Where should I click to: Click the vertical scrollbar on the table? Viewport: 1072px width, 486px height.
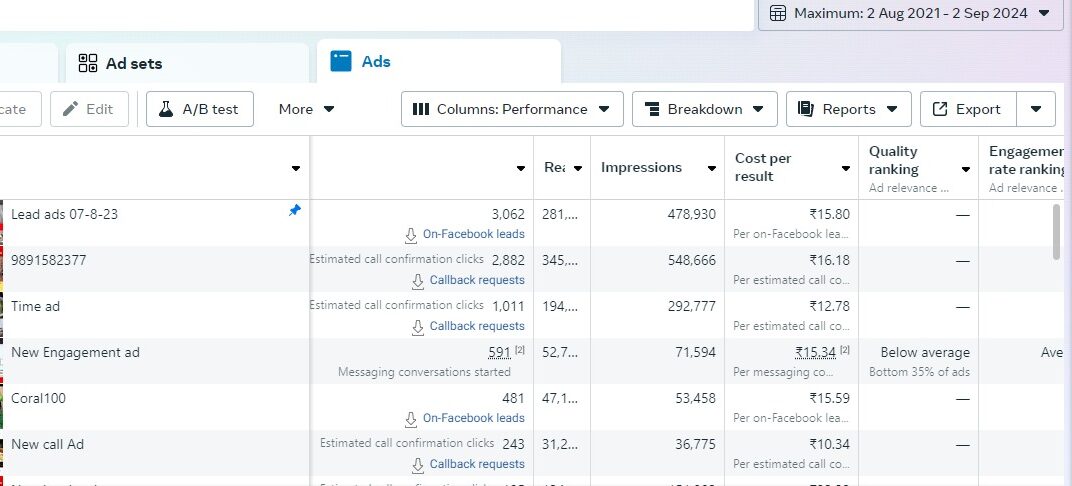point(1057,232)
